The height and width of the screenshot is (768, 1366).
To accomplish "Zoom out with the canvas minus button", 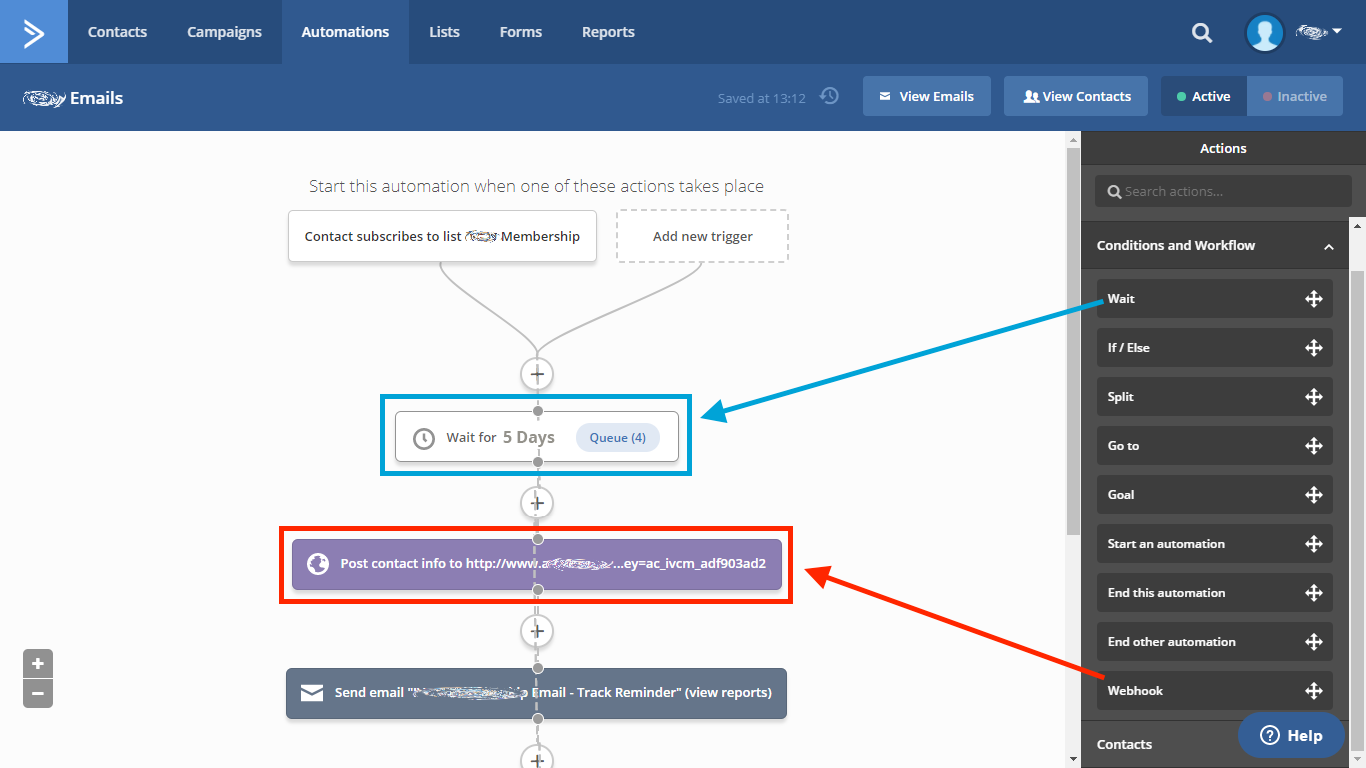I will point(38,693).
